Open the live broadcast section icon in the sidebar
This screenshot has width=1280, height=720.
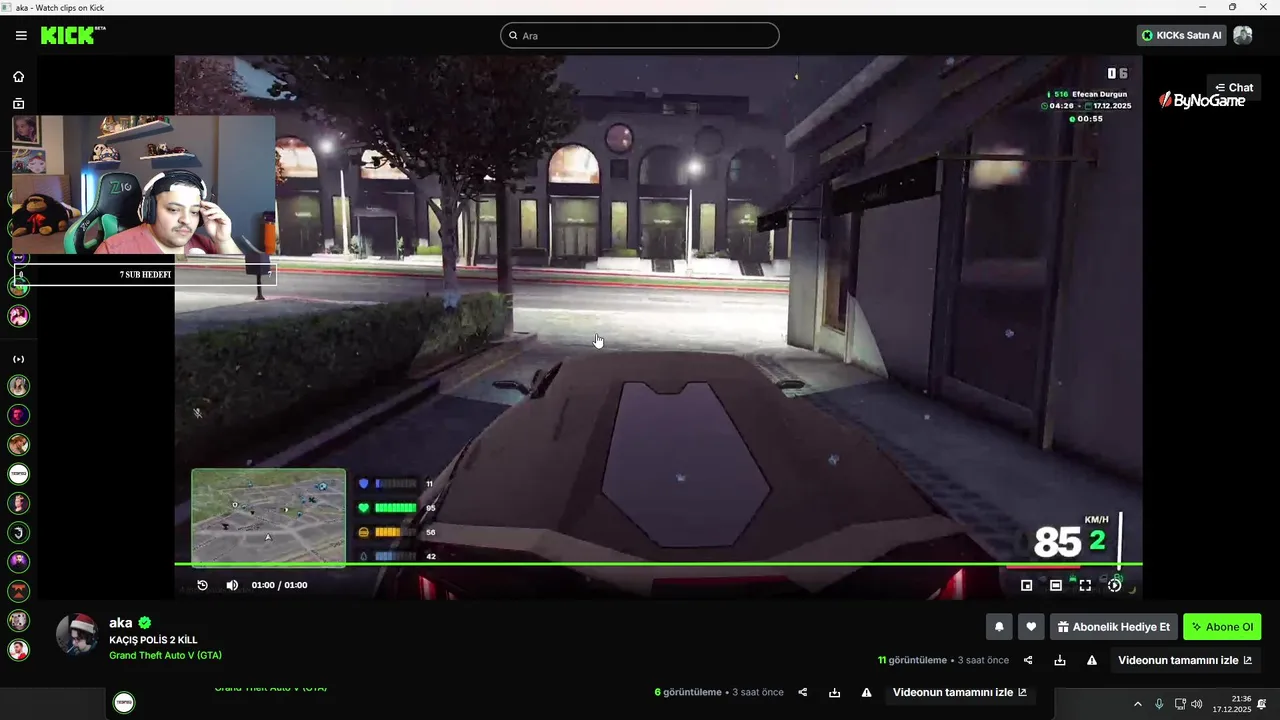18,359
